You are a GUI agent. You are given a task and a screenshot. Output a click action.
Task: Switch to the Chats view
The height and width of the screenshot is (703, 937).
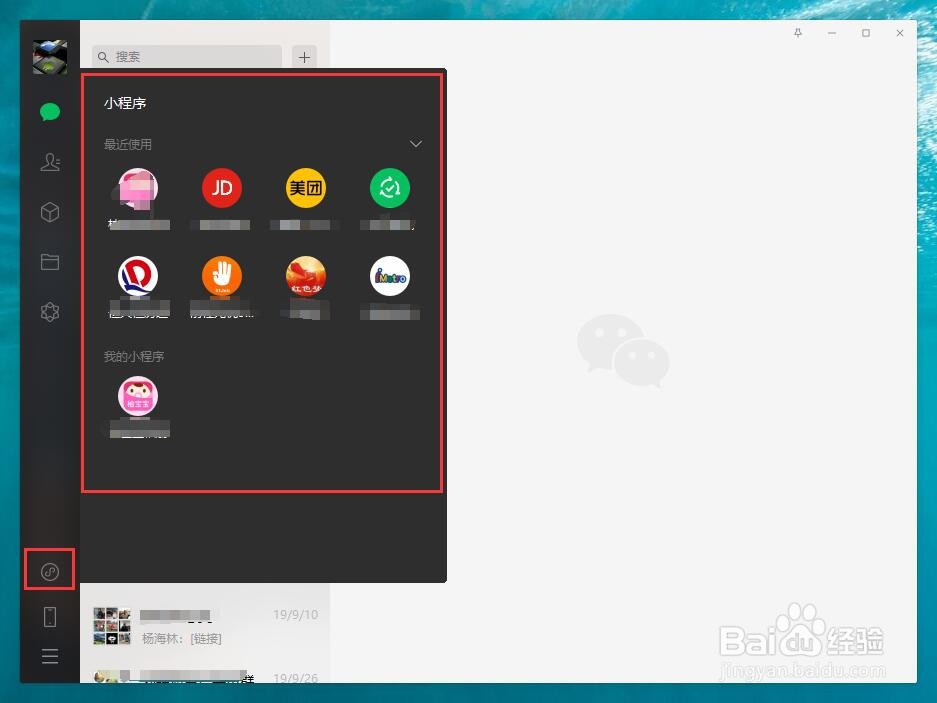50,112
